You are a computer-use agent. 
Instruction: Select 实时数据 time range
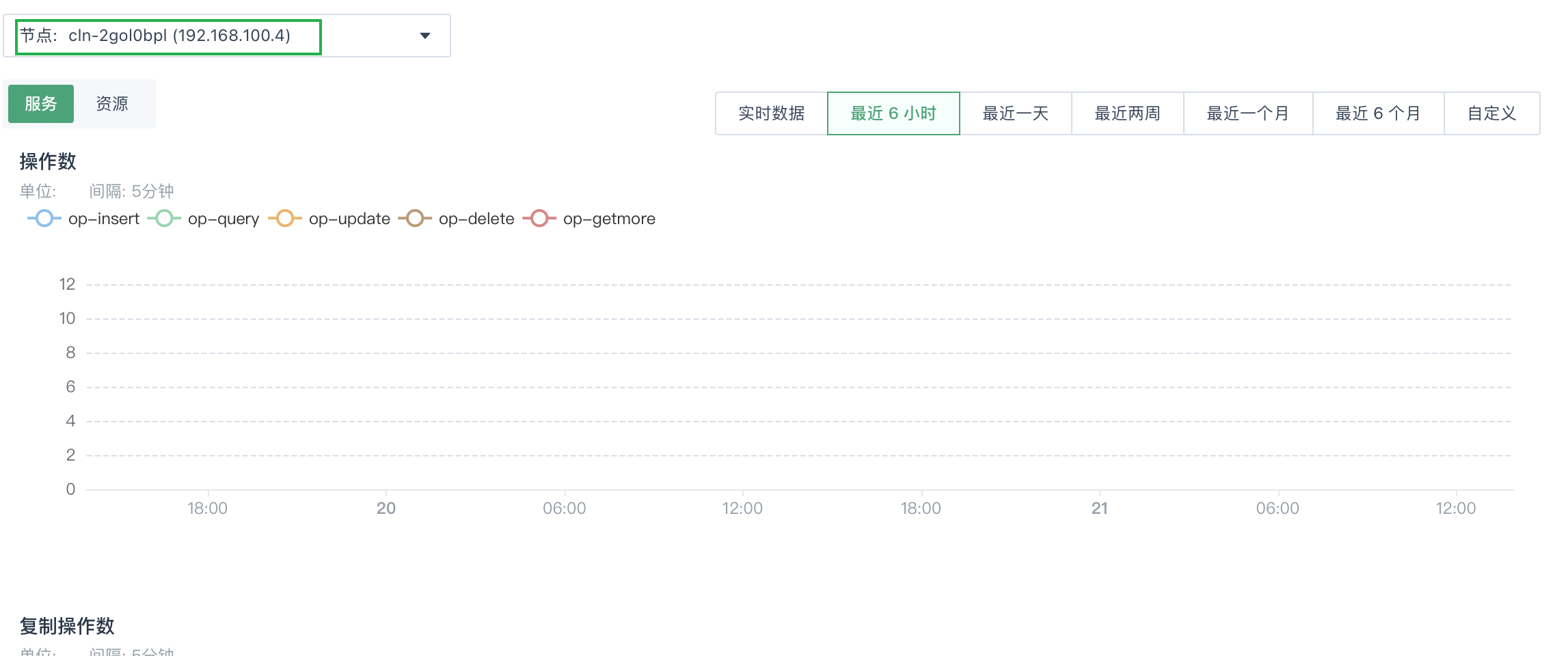pyautogui.click(x=772, y=113)
